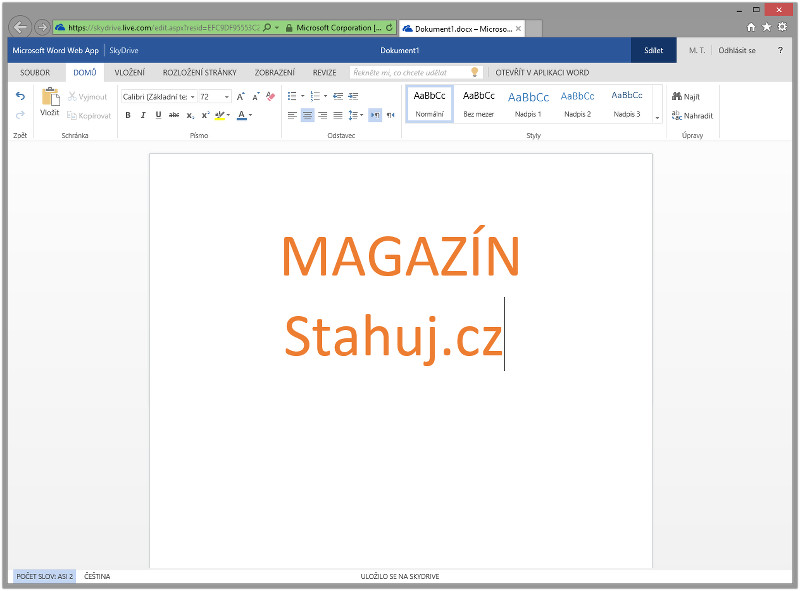The height and width of the screenshot is (591, 800).
Task: Open bullet list style dropdown
Action: (x=303, y=96)
